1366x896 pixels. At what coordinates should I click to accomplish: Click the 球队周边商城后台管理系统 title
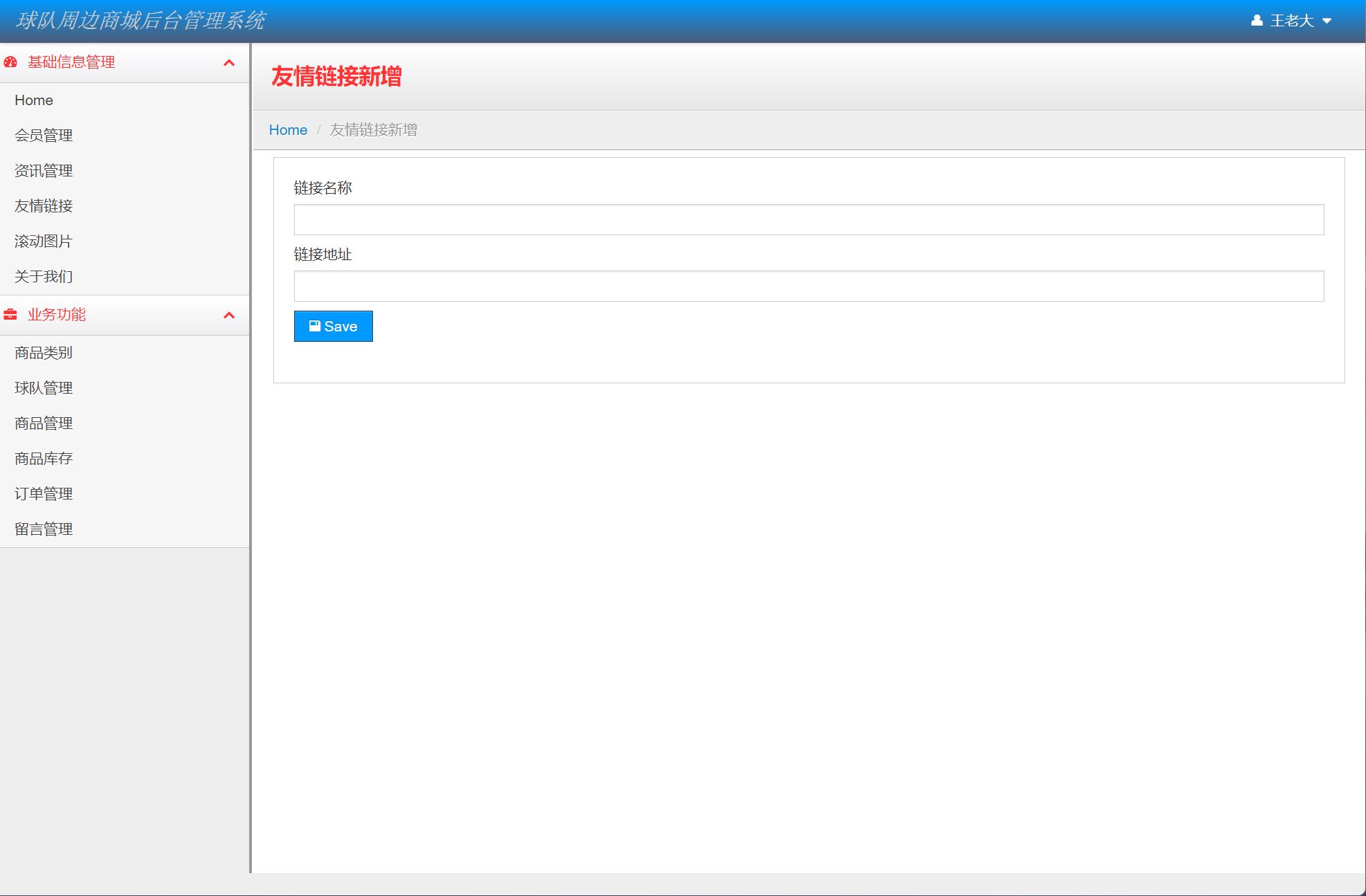140,21
